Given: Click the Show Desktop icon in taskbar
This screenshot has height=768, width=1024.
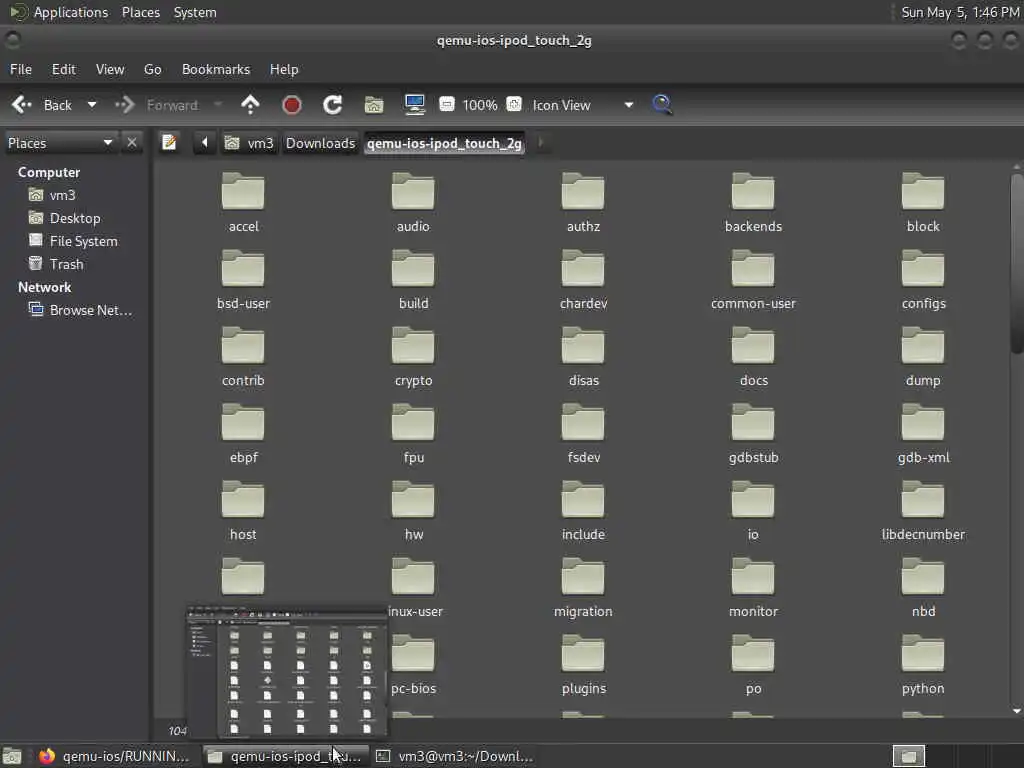Looking at the screenshot, I should (12, 756).
